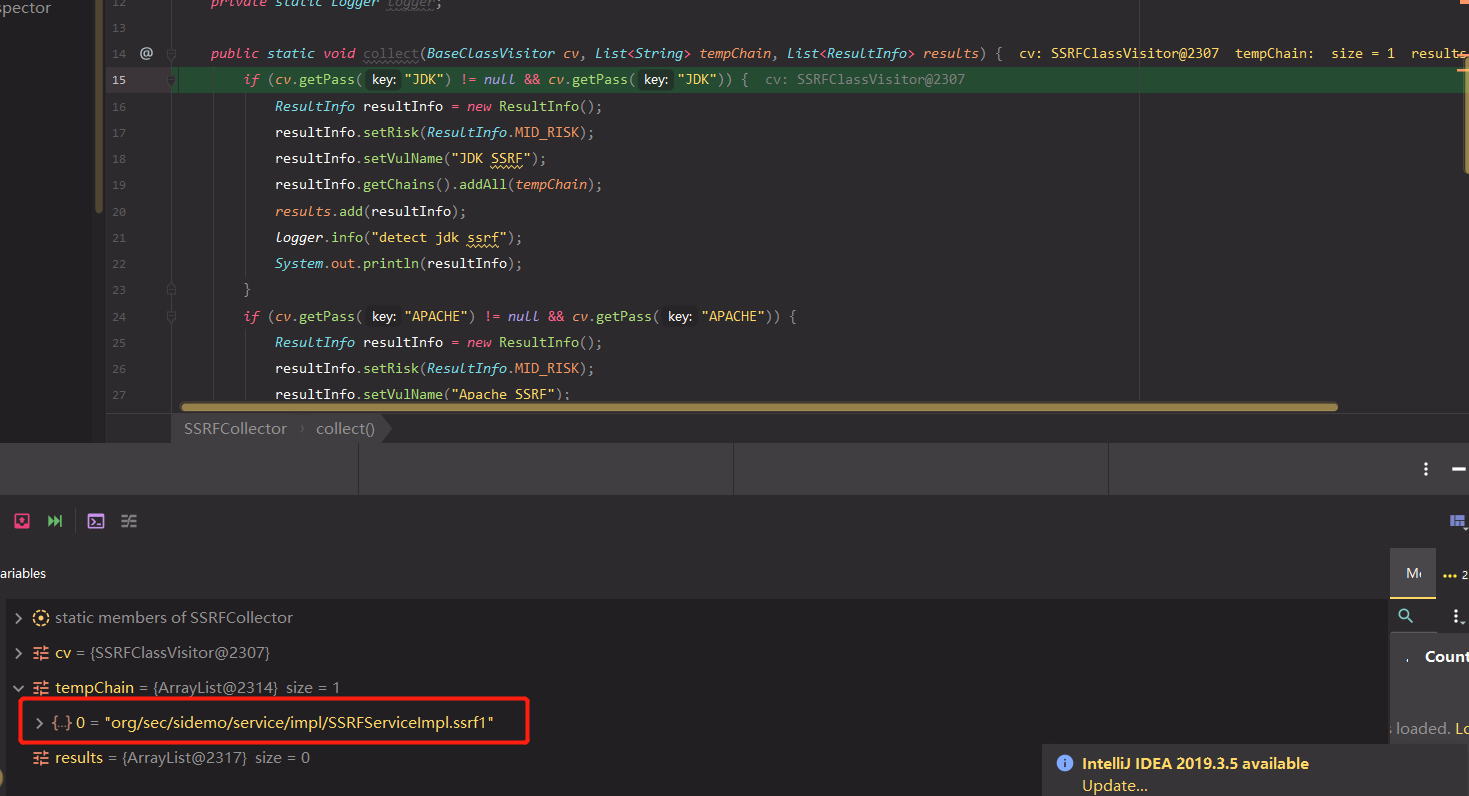Click the field icon next to tempChain

[x=41, y=688]
